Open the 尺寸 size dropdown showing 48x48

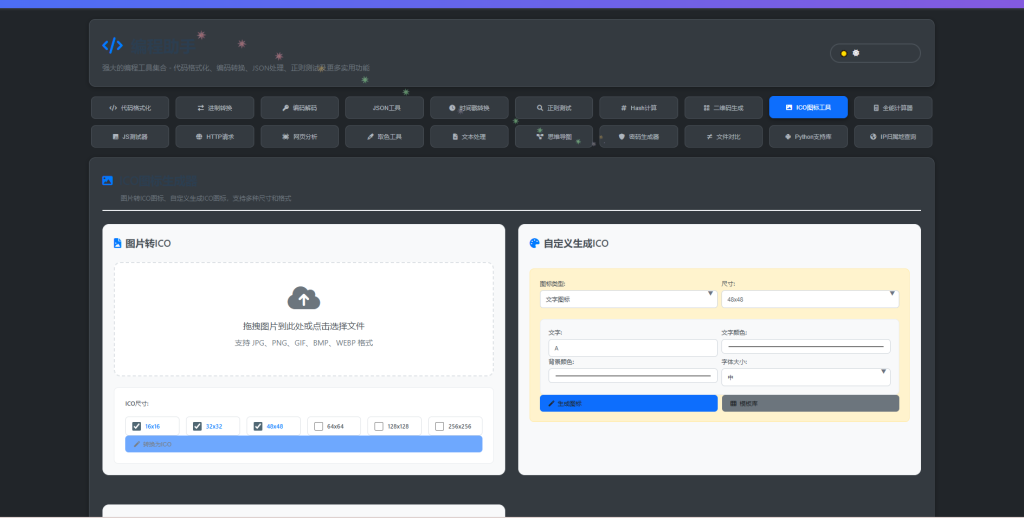click(809, 299)
